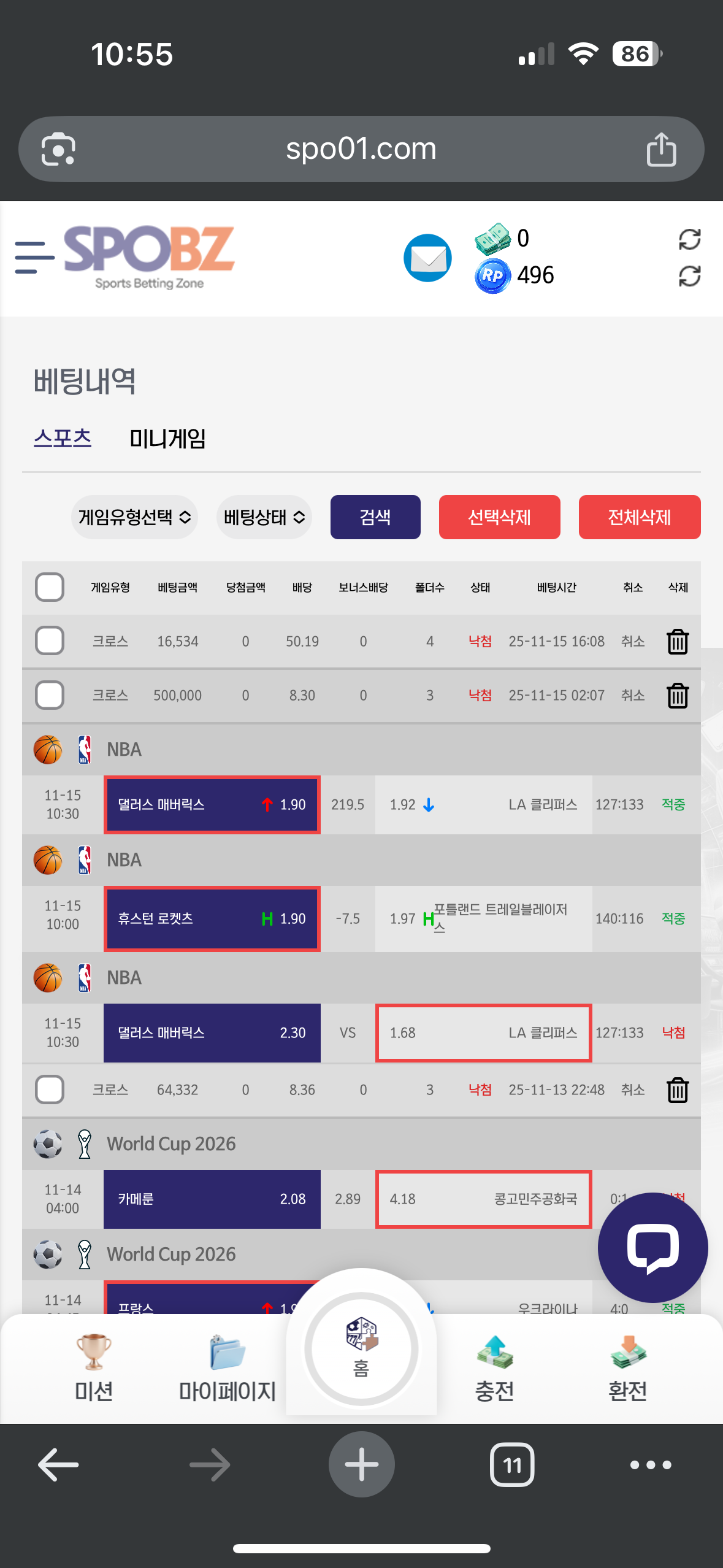Image resolution: width=723 pixels, height=1568 pixels.
Task: Open the 환전 withdrawal page
Action: pos(627,1364)
